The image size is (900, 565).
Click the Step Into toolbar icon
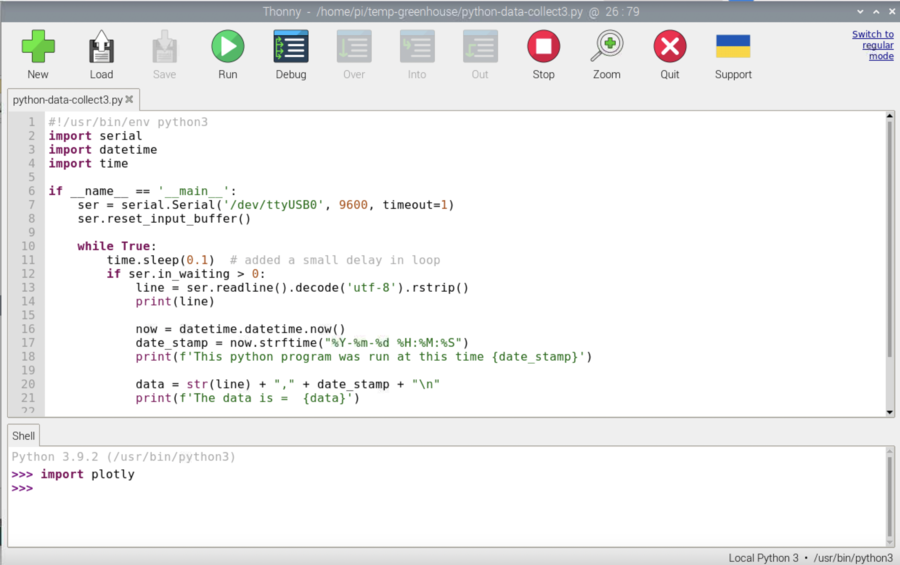tap(417, 47)
